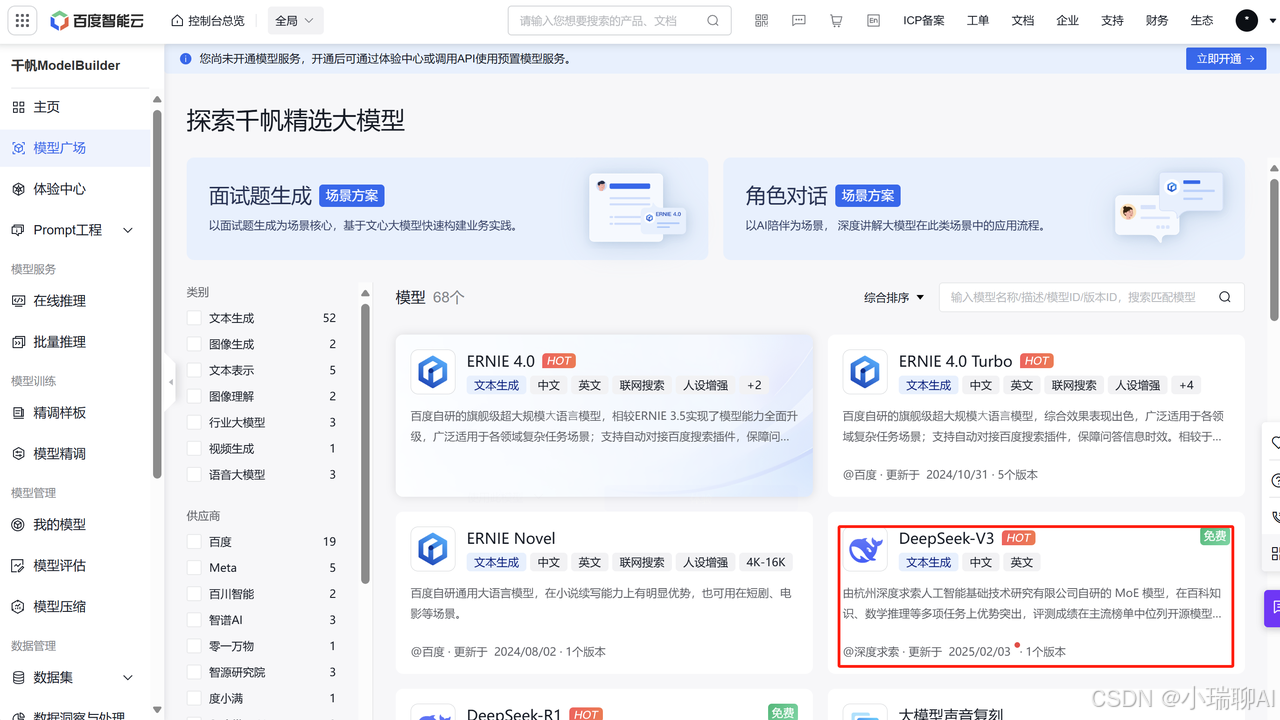
Task: Open the messages icon in header
Action: point(798,20)
